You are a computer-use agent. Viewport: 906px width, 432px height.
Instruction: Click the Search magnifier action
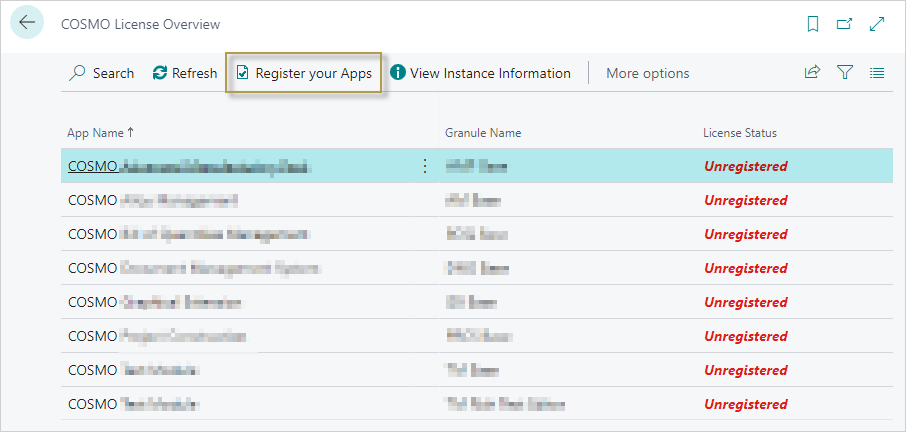tap(102, 73)
